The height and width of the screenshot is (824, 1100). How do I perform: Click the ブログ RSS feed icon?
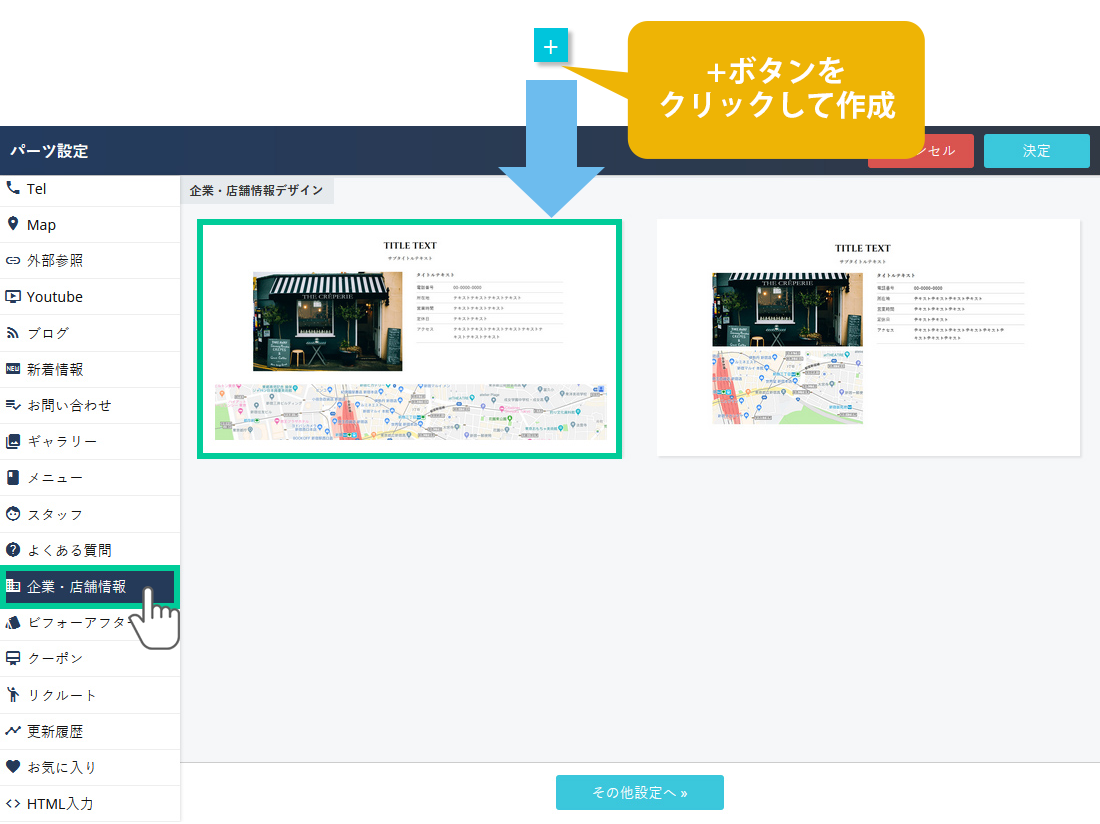click(13, 333)
